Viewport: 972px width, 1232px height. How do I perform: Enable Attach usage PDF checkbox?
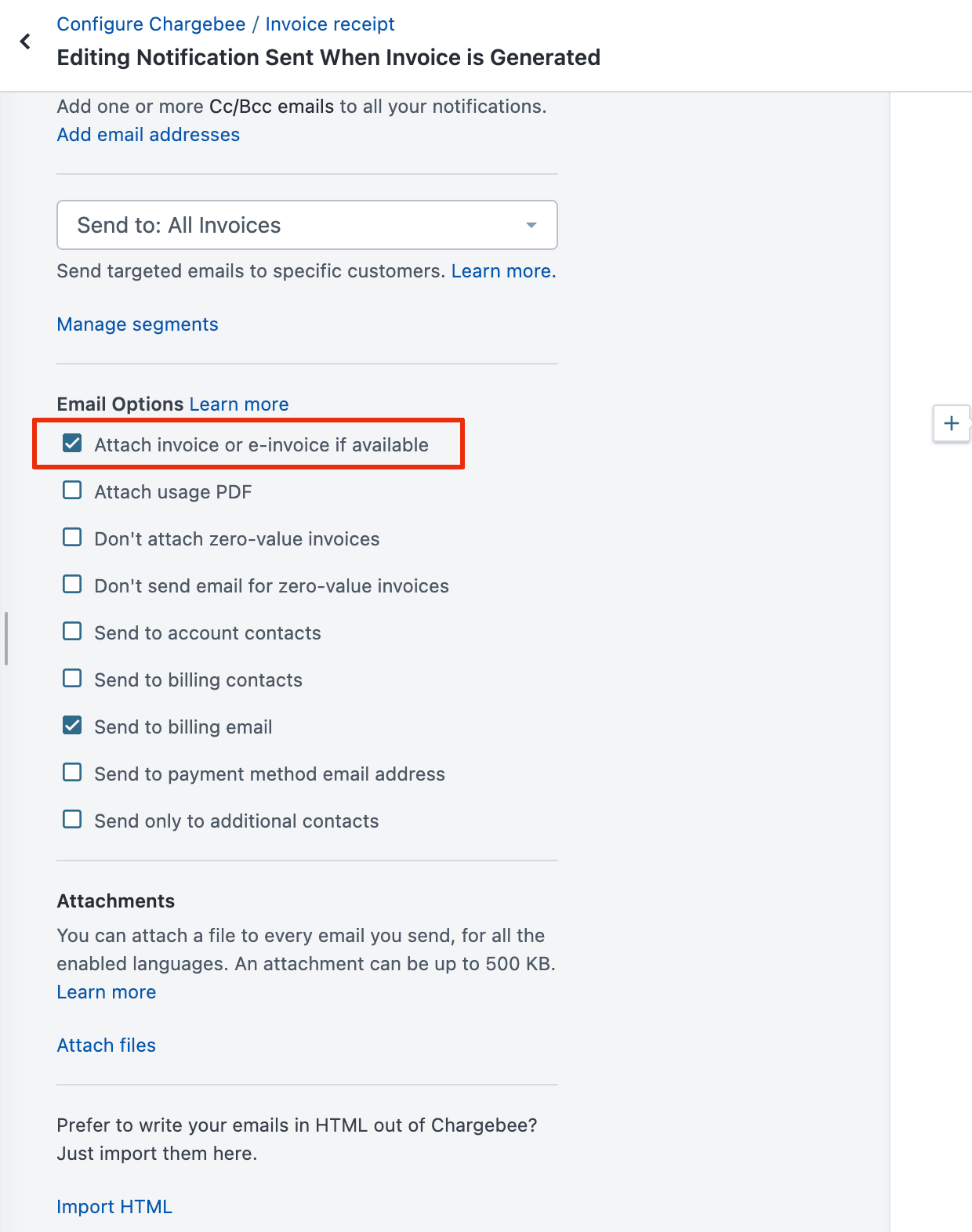(x=72, y=491)
